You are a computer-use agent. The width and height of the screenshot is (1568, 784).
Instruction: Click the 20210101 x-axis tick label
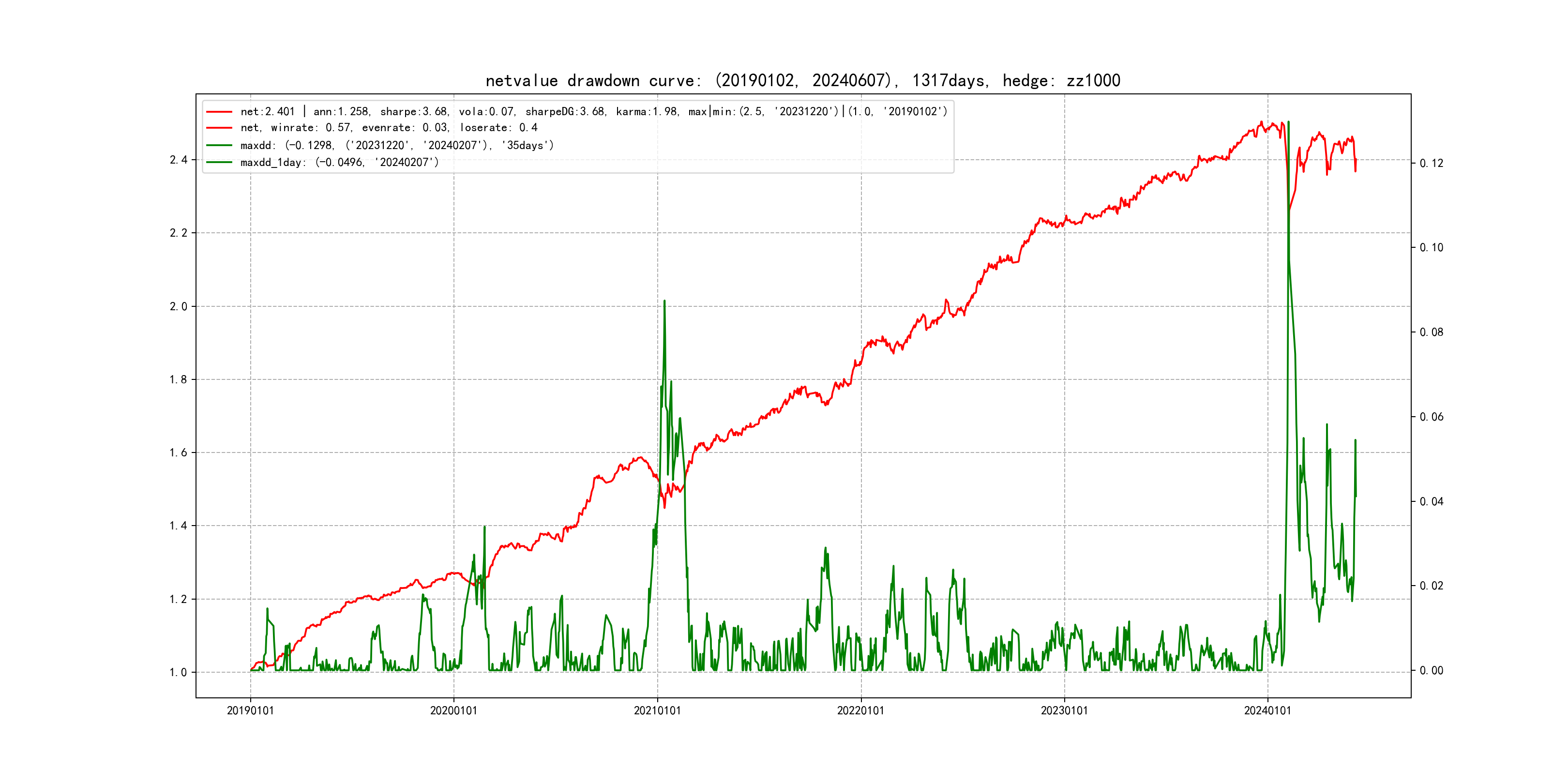tap(657, 711)
